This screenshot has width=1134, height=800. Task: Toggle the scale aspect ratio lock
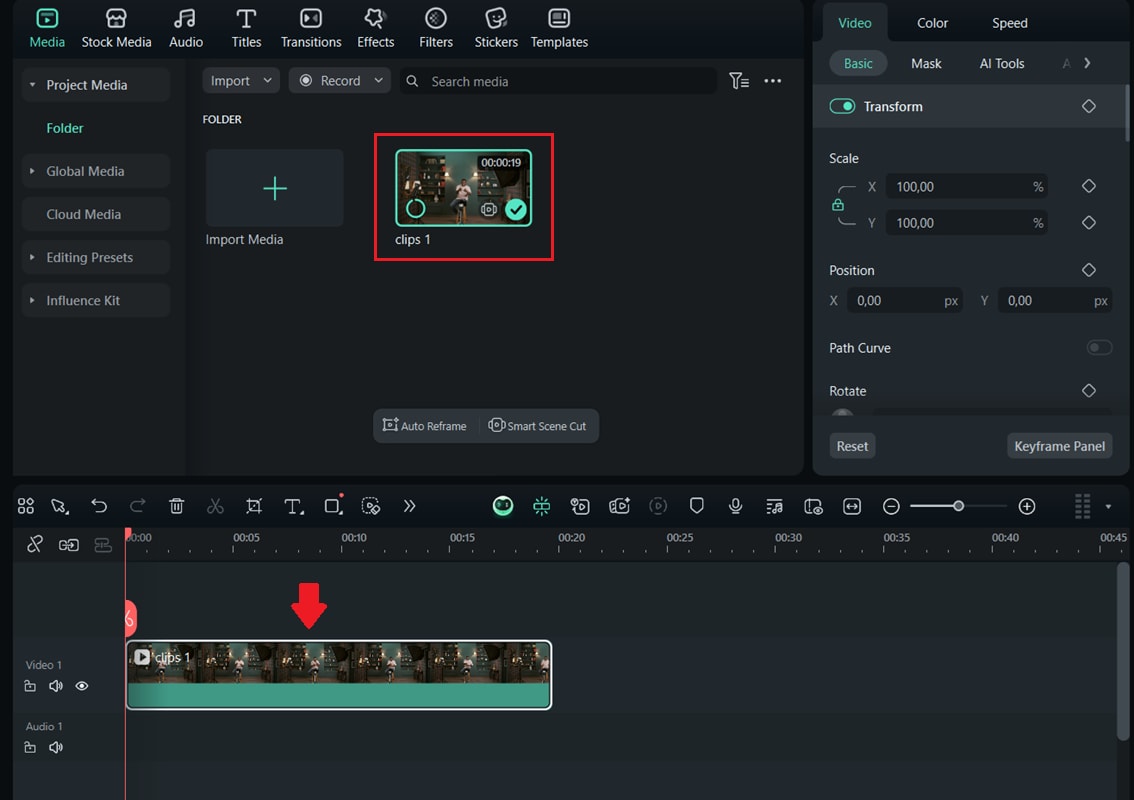[x=837, y=205]
